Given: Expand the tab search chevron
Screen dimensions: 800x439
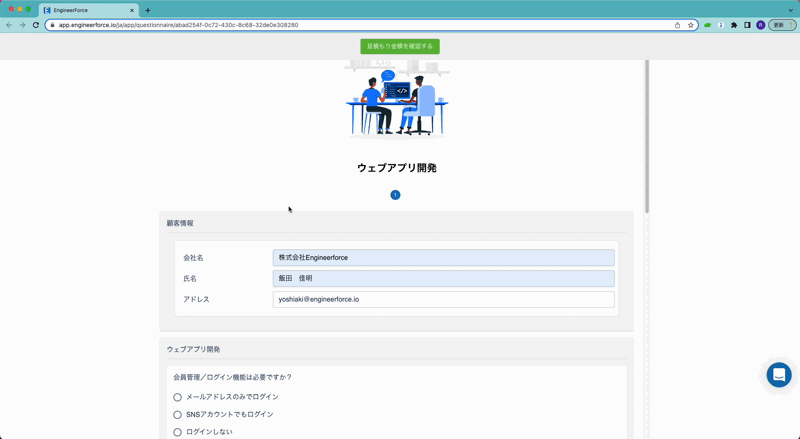Looking at the screenshot, I should 790,10.
